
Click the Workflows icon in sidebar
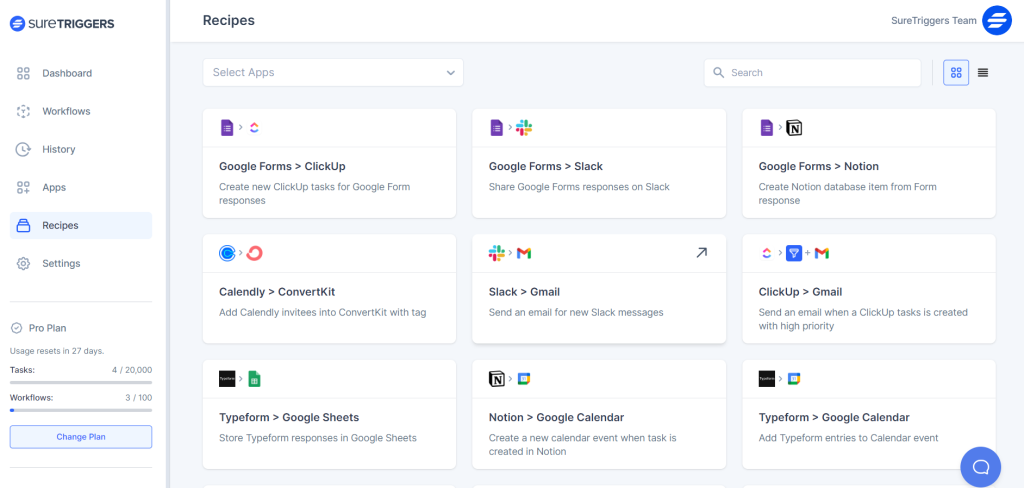(23, 111)
